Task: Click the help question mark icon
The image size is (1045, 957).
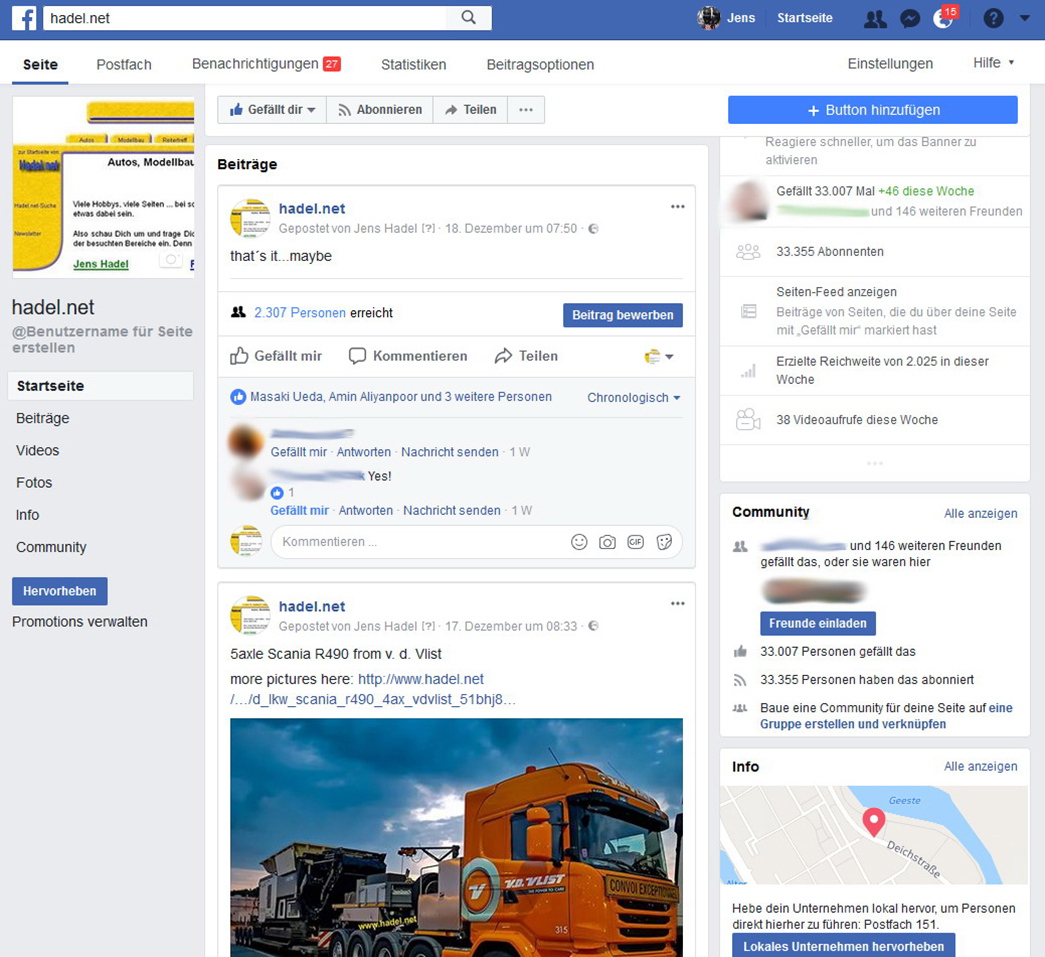Action: coord(993,18)
